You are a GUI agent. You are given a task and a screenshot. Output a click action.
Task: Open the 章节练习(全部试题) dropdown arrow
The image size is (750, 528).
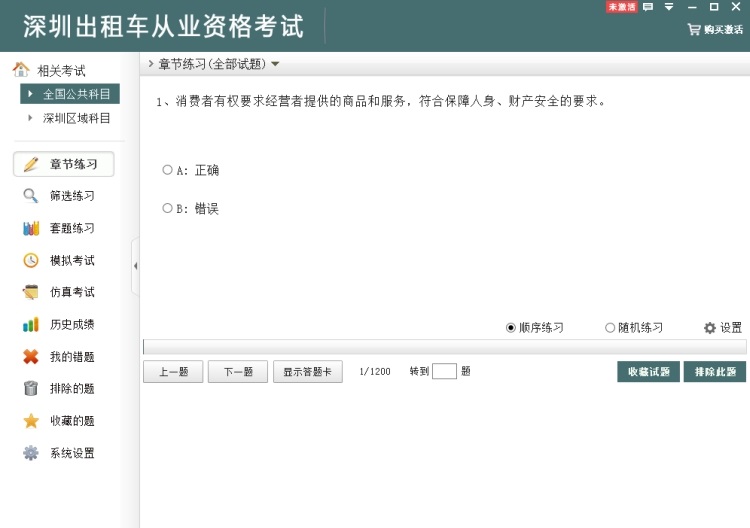275,64
